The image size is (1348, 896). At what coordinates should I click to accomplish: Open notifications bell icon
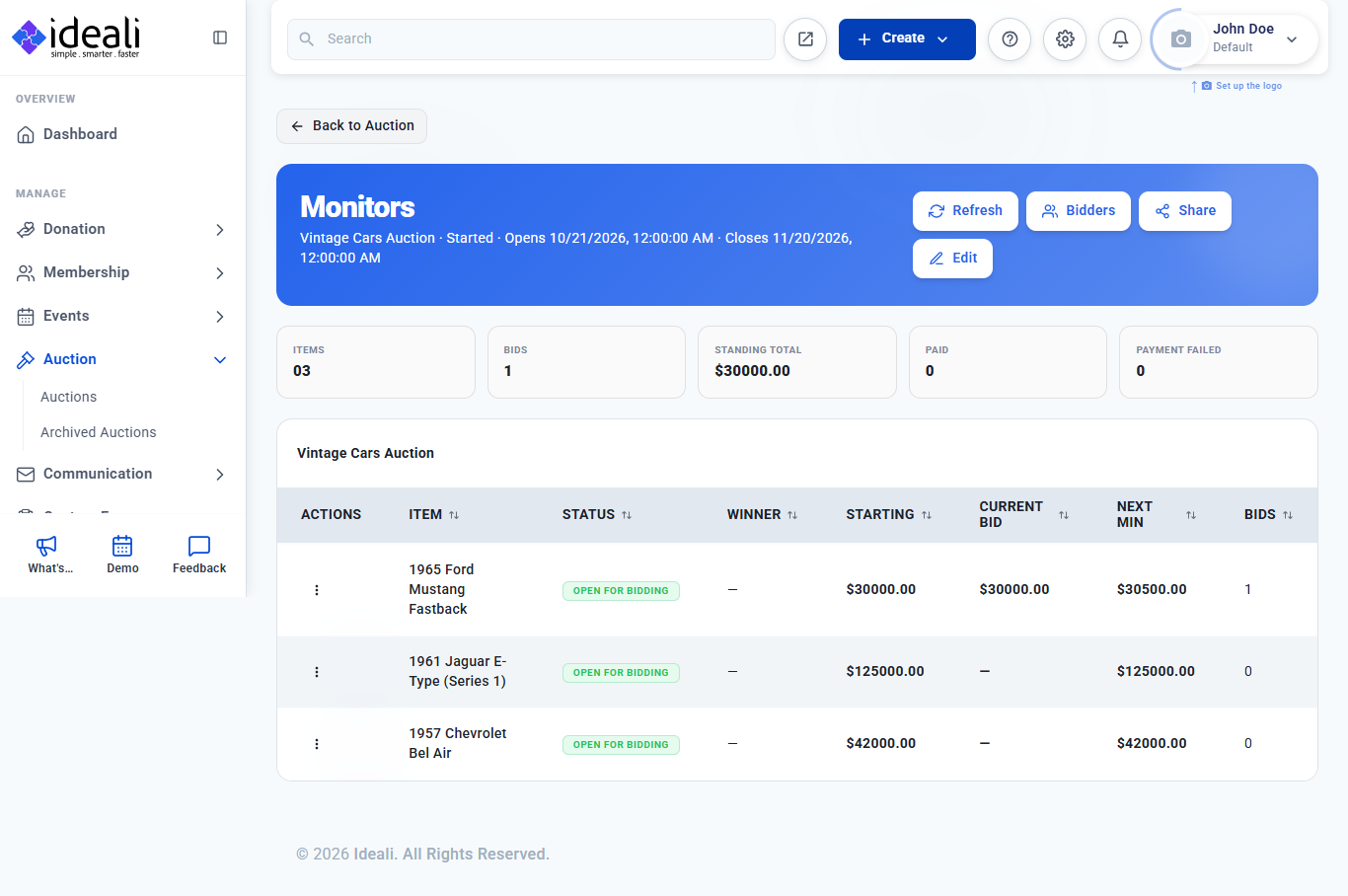pos(1120,39)
